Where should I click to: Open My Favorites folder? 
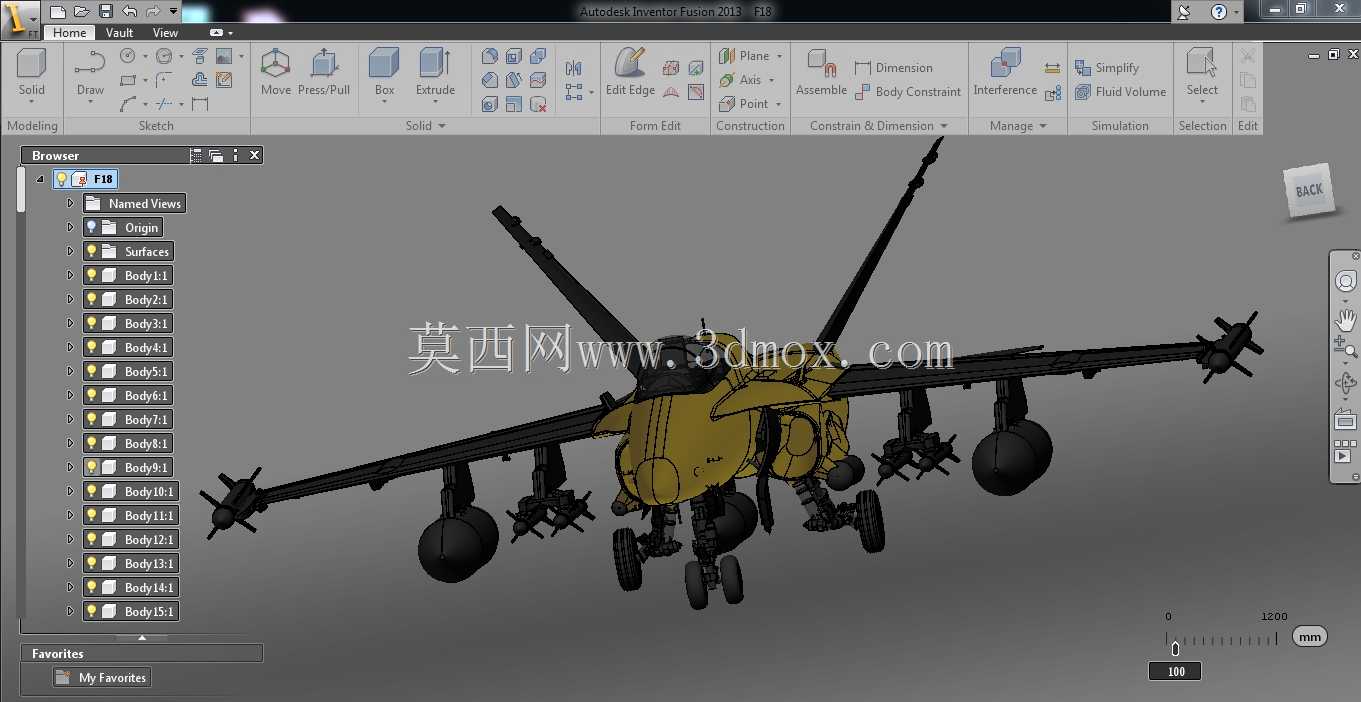click(102, 677)
